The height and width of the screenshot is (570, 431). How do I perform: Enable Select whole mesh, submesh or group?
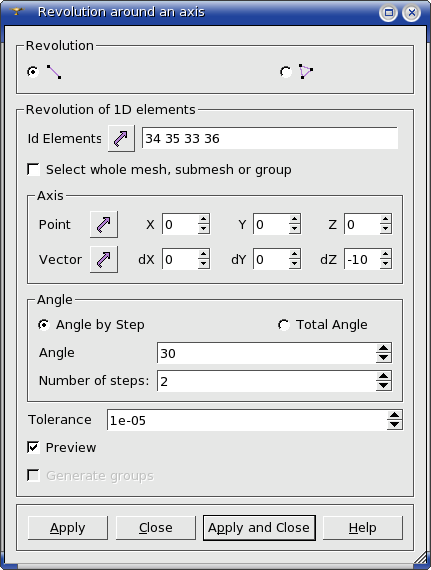coord(33,169)
